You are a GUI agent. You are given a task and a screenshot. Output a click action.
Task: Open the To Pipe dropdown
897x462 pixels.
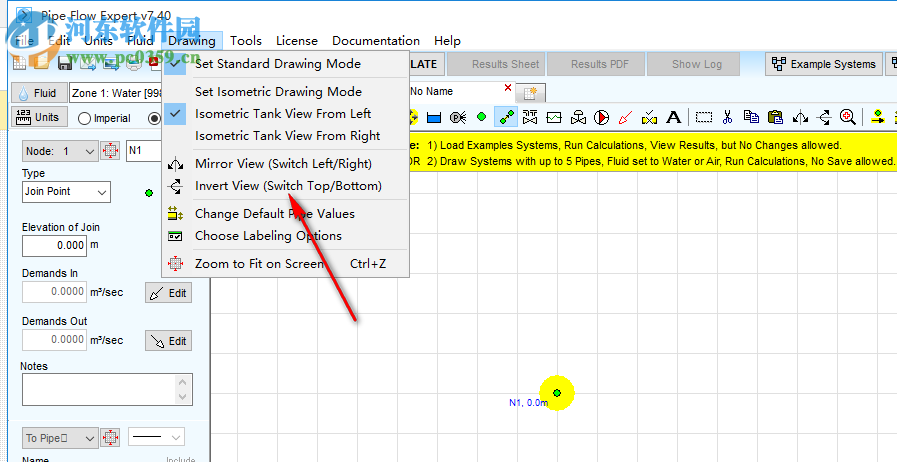click(90, 438)
